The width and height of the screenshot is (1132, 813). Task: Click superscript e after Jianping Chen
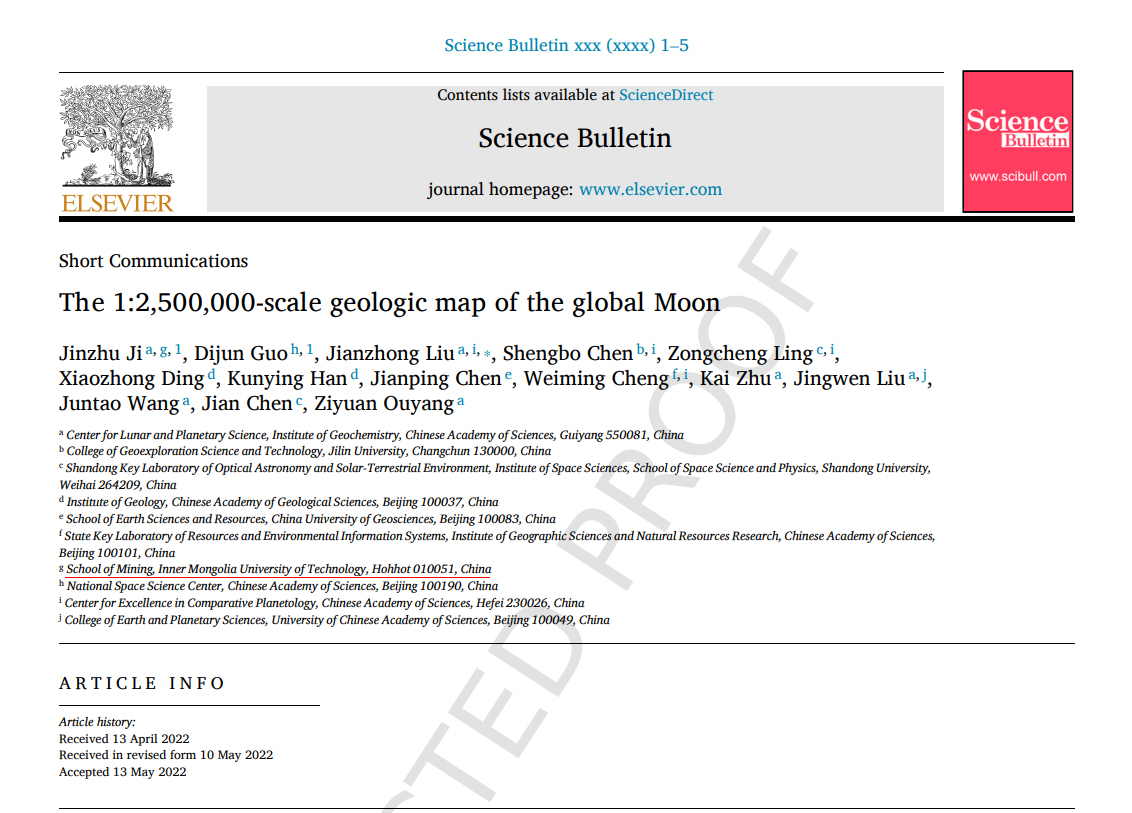508,375
